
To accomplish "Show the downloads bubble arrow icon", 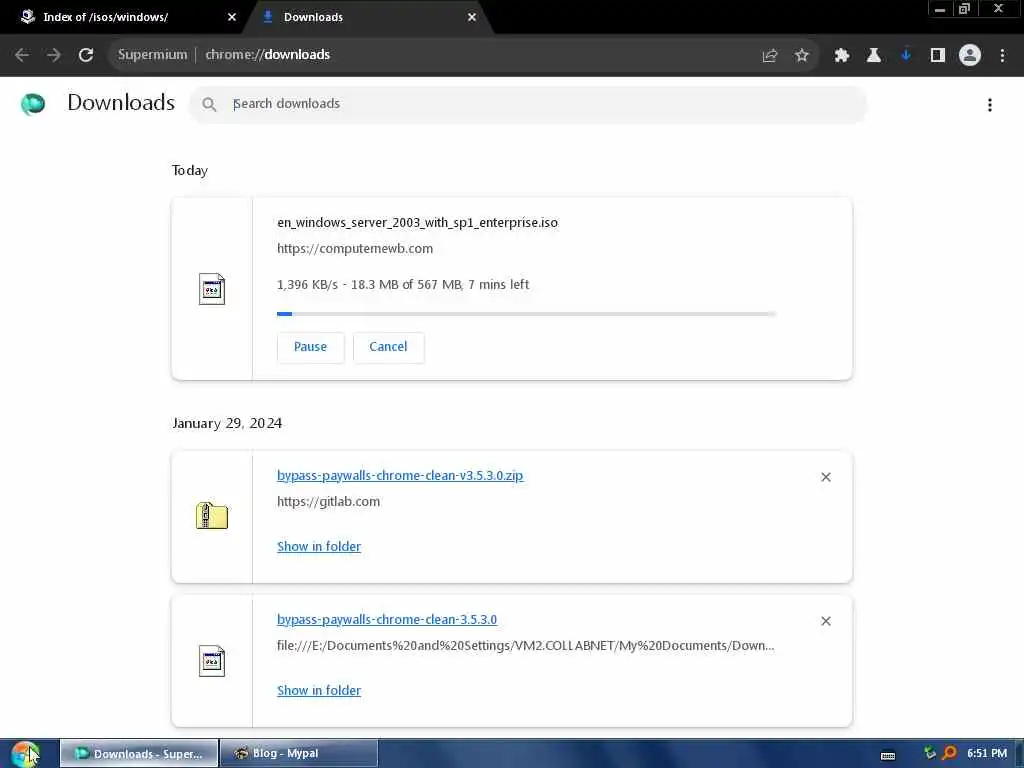I will pyautogui.click(x=906, y=56).
